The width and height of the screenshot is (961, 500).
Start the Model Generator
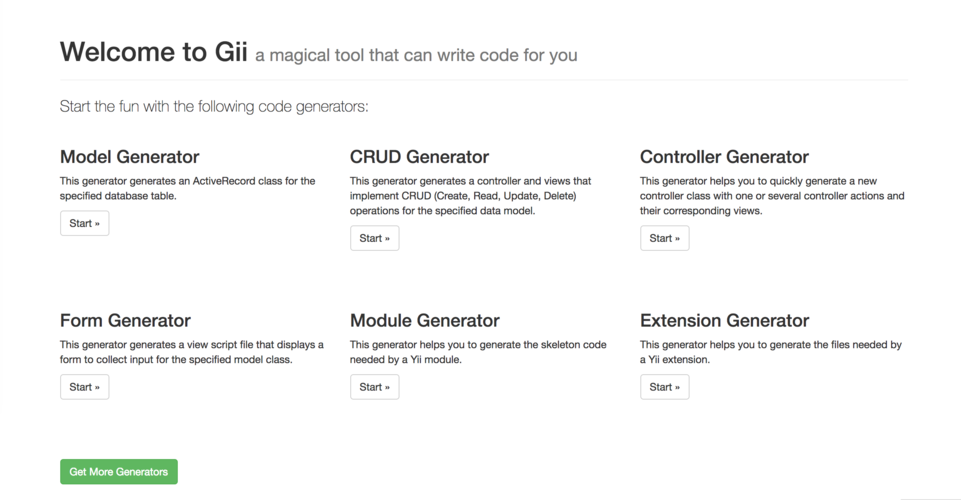click(x=84, y=223)
